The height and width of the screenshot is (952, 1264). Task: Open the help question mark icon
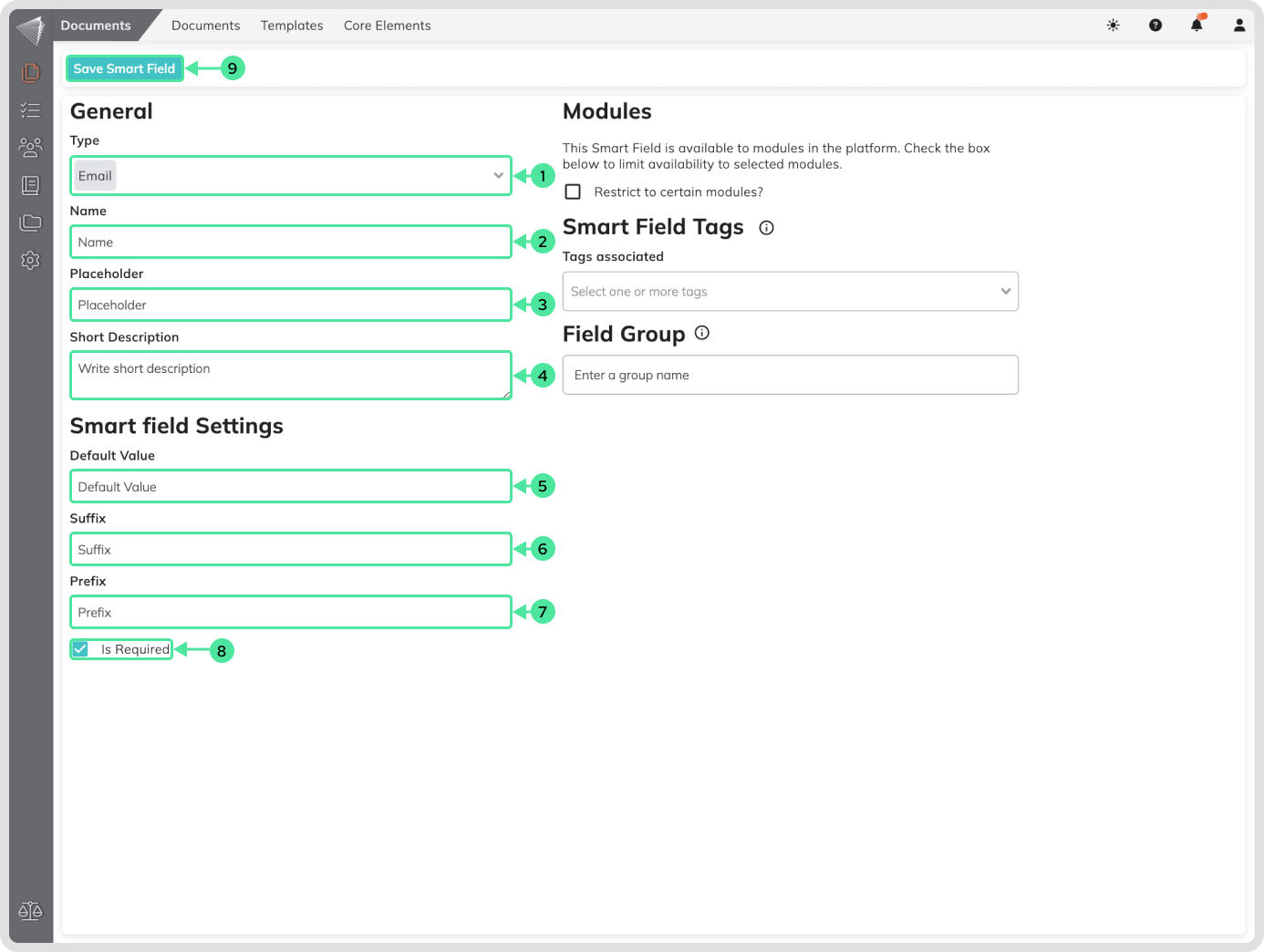coord(1155,26)
